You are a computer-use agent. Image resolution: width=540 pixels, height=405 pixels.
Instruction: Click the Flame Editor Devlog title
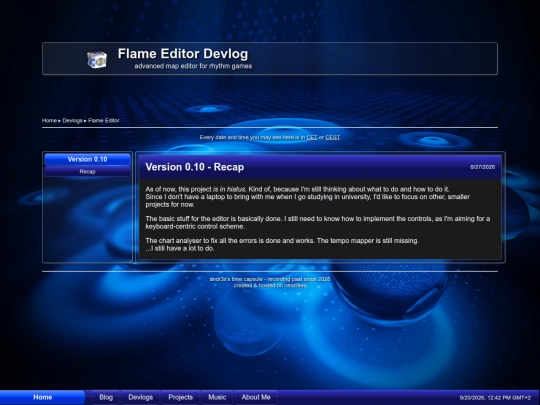[183, 54]
